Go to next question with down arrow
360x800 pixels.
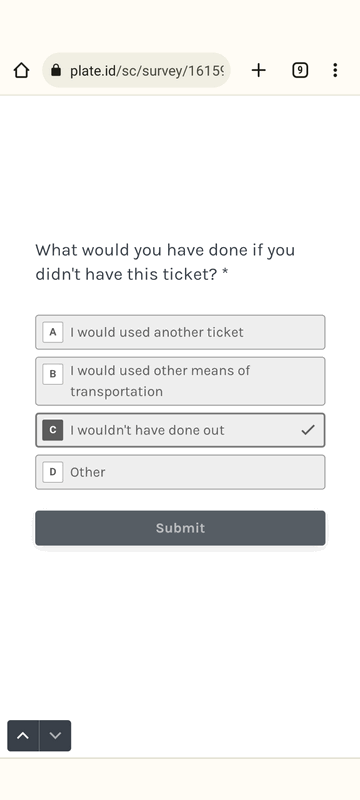[55, 736]
